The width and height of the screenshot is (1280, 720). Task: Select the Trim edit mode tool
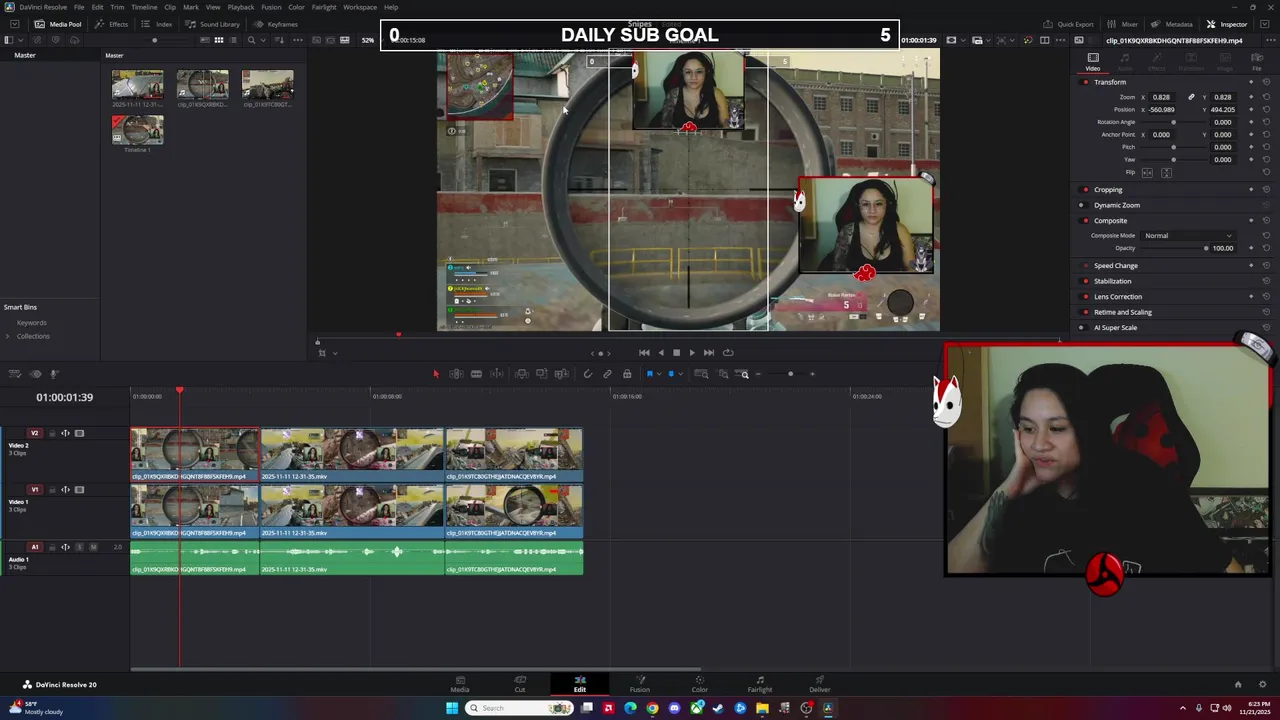[456, 374]
